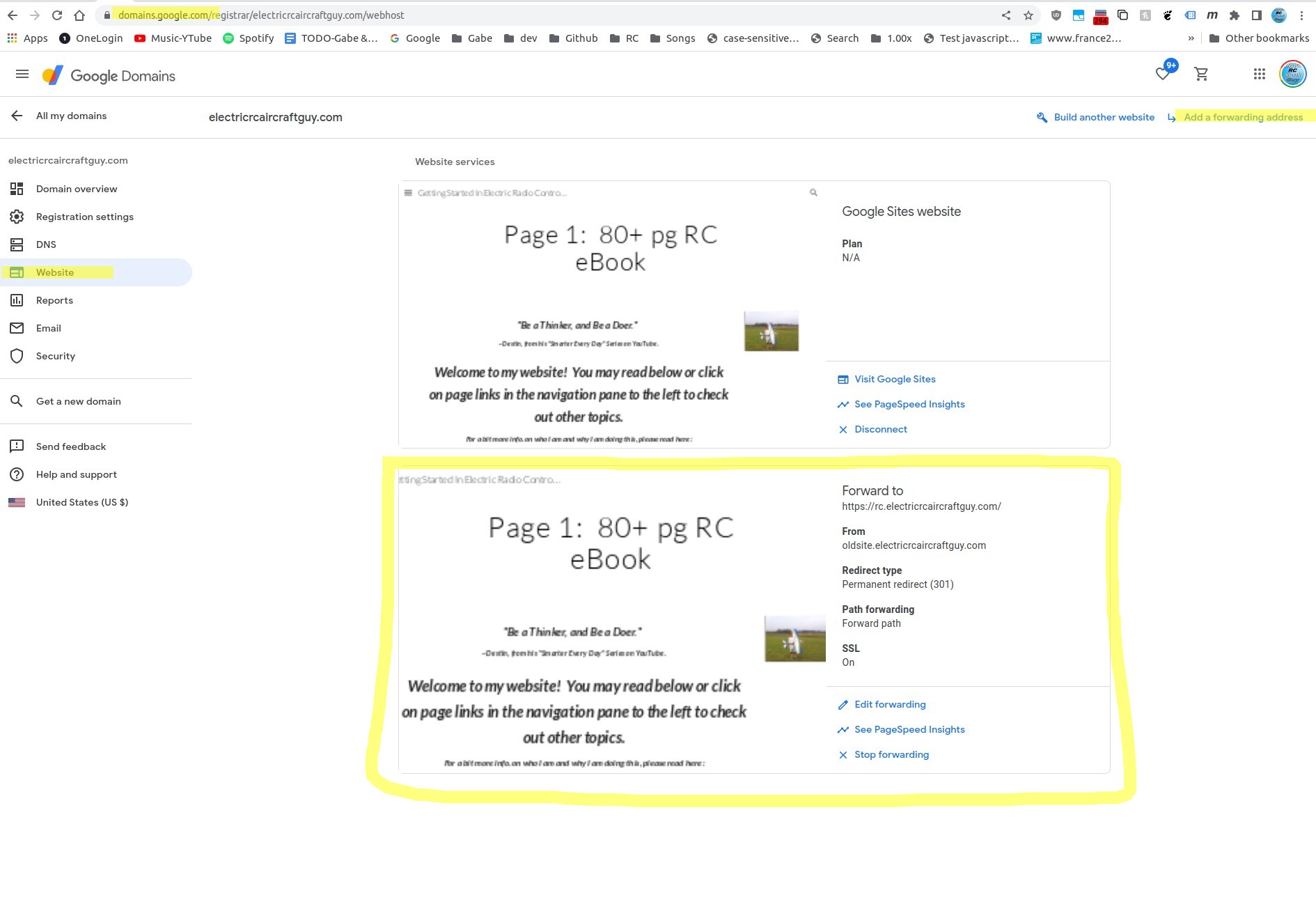The height and width of the screenshot is (902, 1316).
Task: Open Security via the shield icon
Action: coord(55,356)
